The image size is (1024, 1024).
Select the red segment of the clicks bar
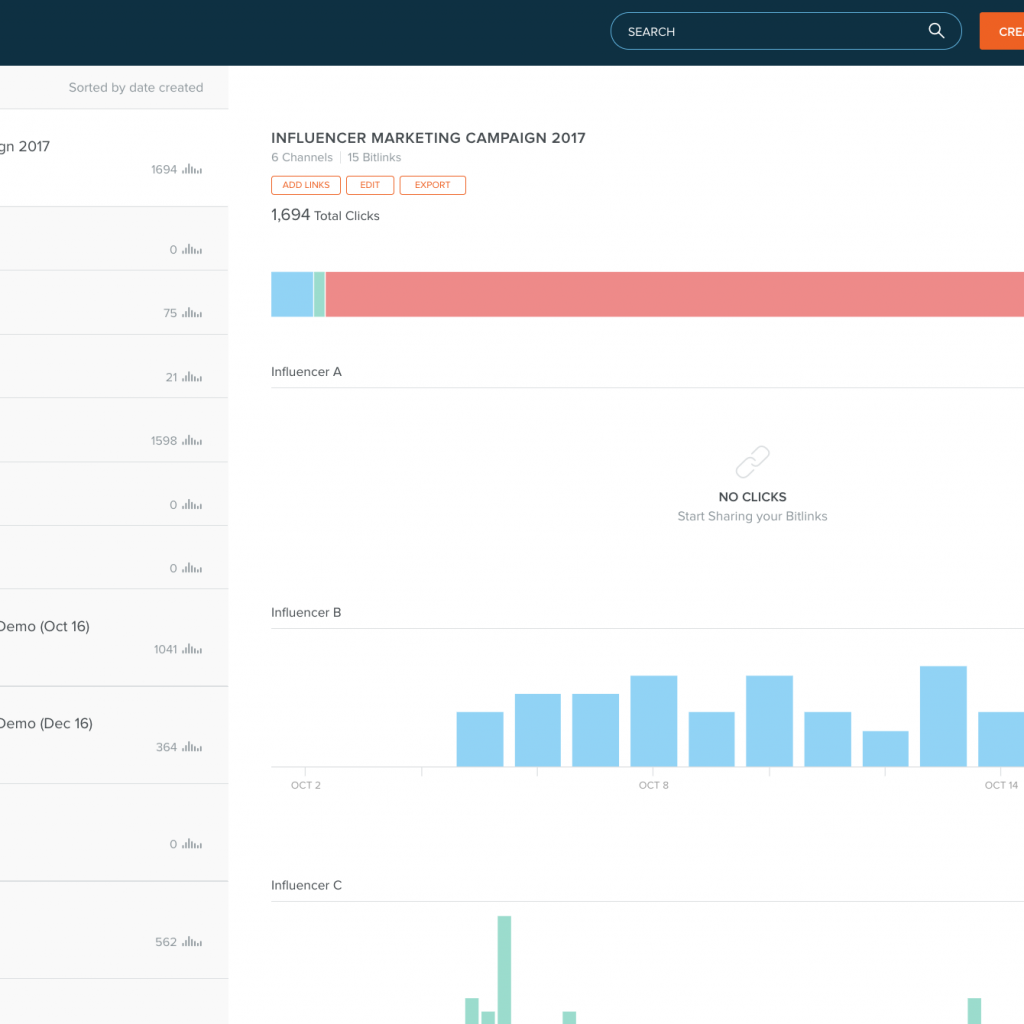pyautogui.click(x=675, y=295)
